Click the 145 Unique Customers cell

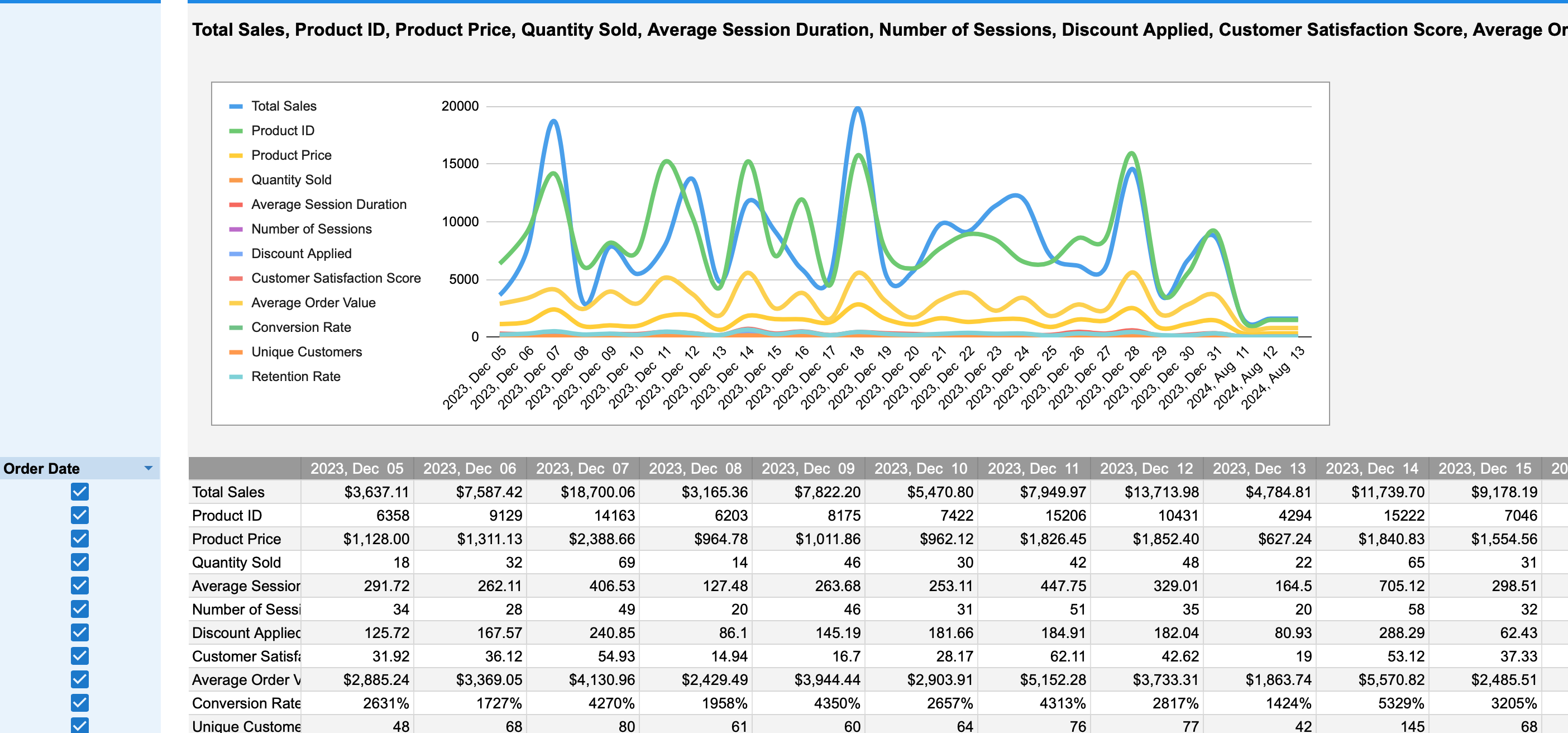click(1373, 725)
